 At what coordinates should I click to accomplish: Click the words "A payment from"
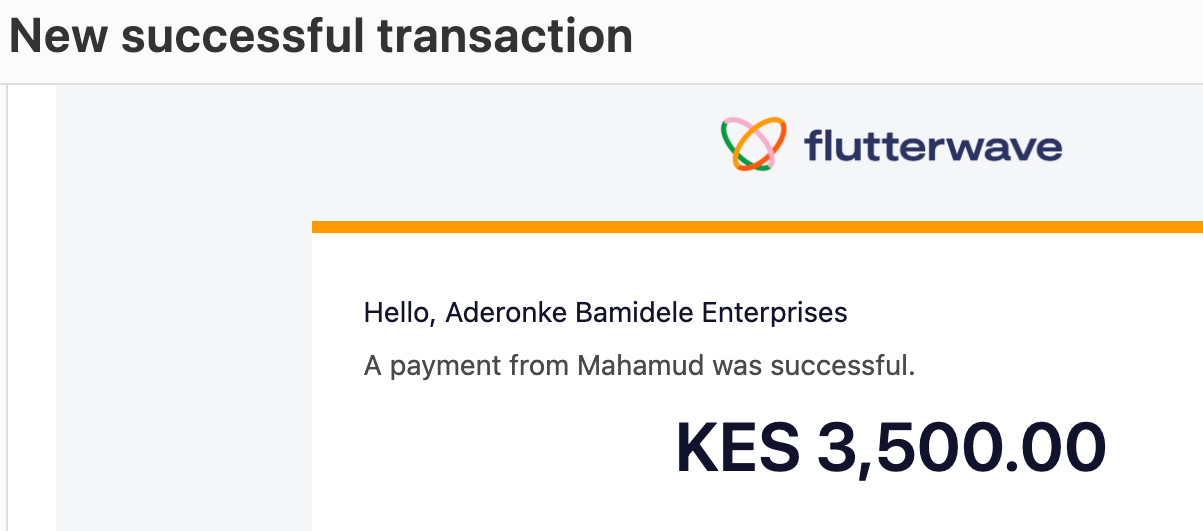coord(466,366)
